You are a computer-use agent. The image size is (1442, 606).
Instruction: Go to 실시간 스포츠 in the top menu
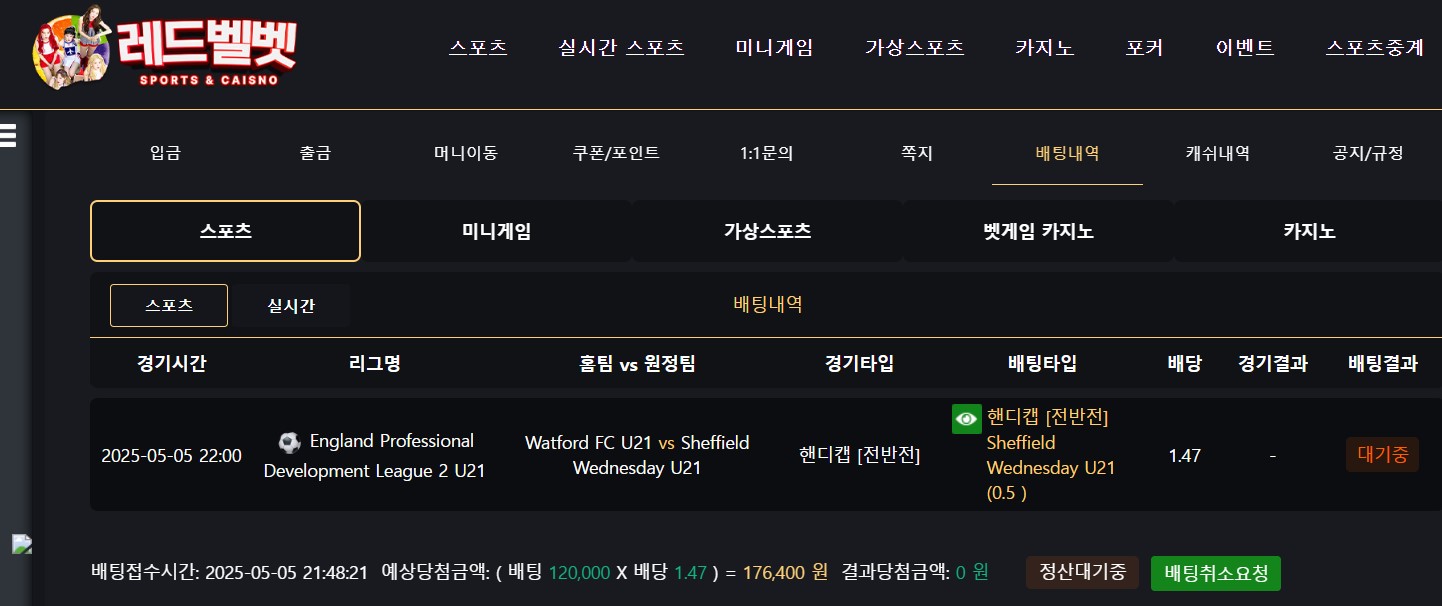pos(621,47)
